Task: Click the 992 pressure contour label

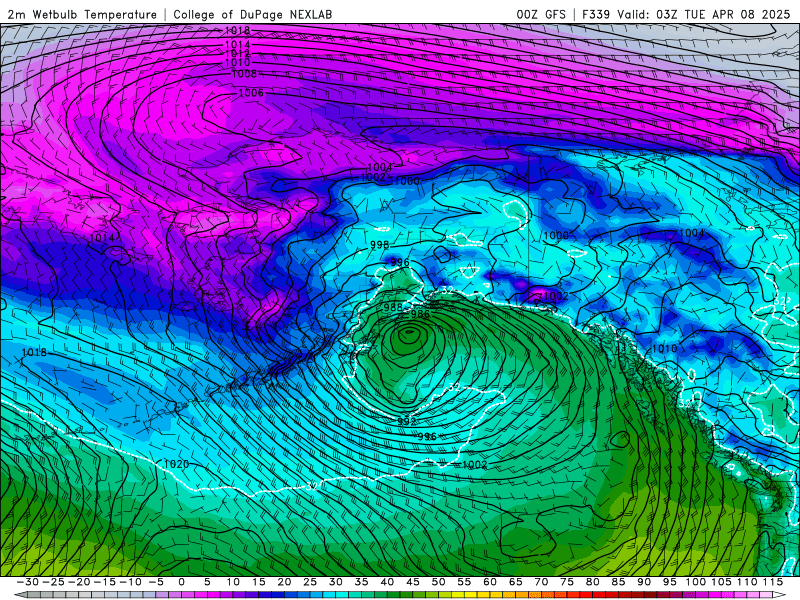Action: pos(407,422)
